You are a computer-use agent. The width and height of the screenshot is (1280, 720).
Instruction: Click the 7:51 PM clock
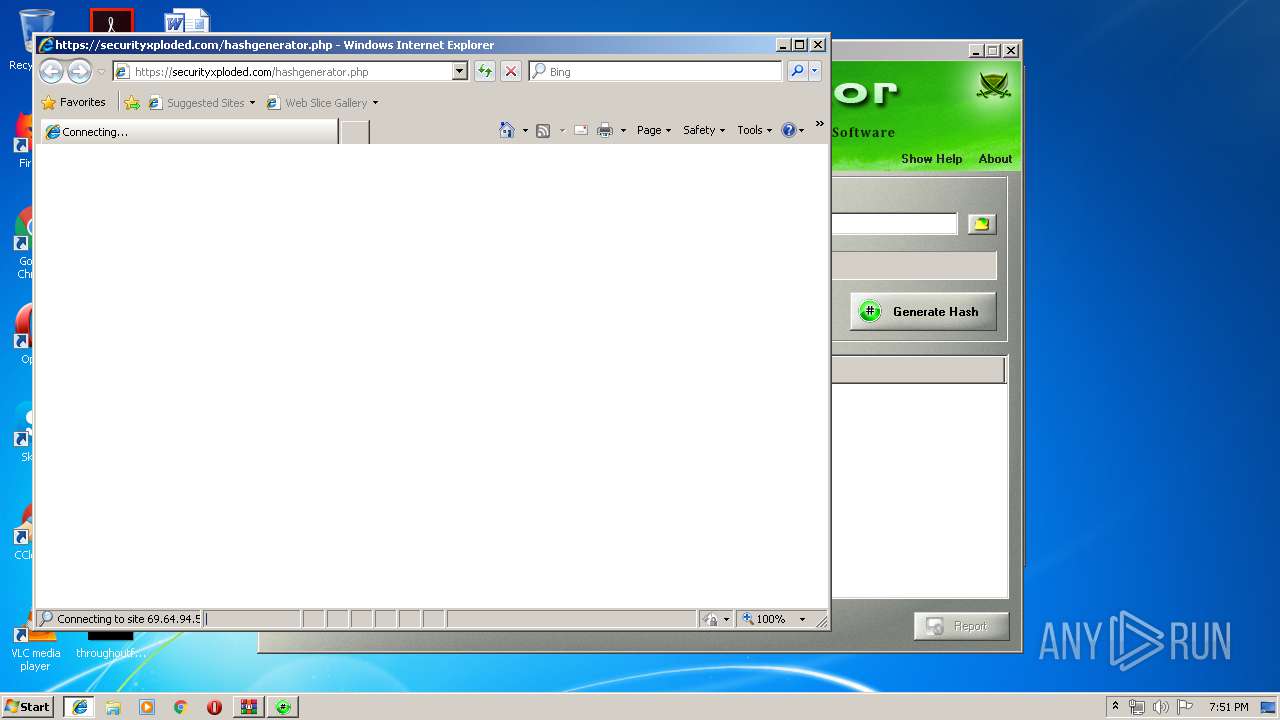click(x=1228, y=707)
